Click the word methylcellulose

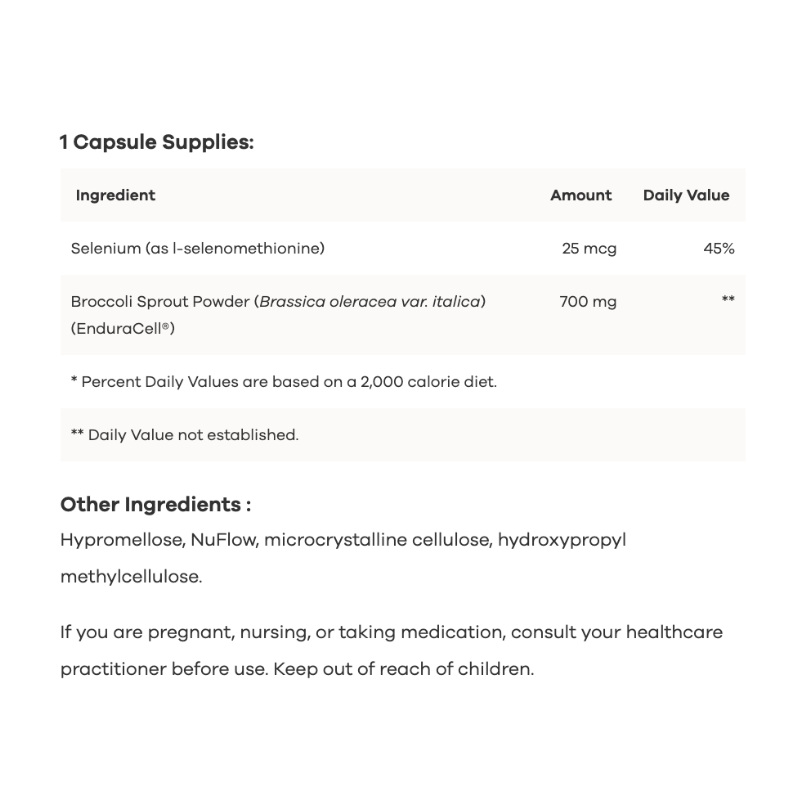[130, 576]
